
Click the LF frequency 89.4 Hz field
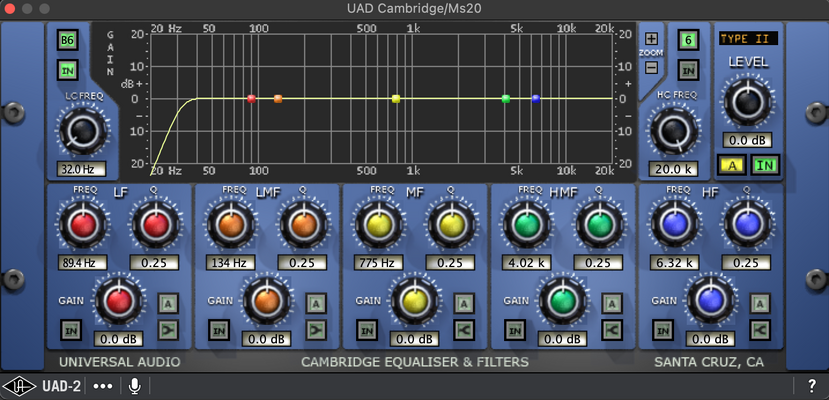82,263
